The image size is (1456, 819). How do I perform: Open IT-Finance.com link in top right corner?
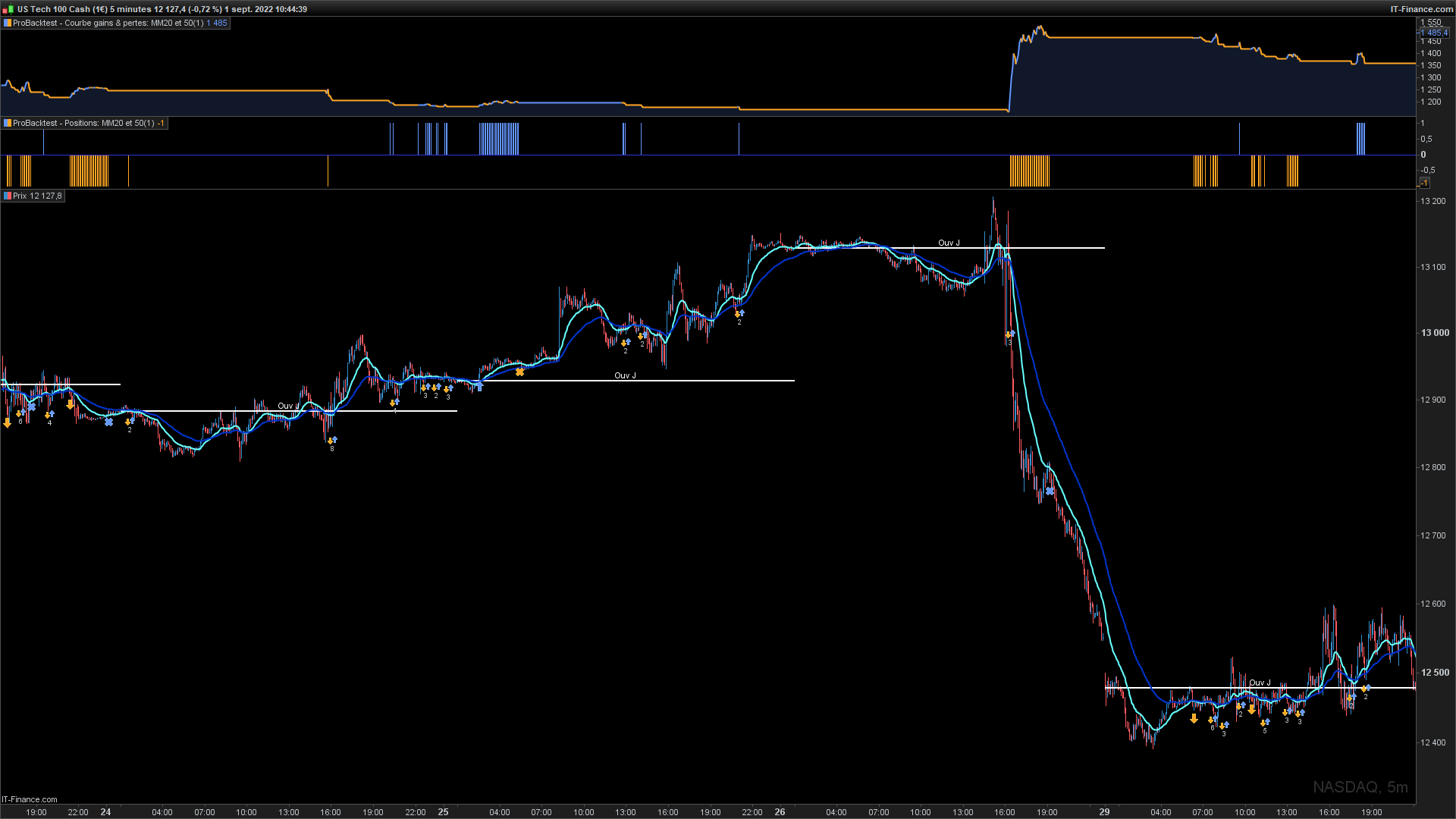[1421, 9]
